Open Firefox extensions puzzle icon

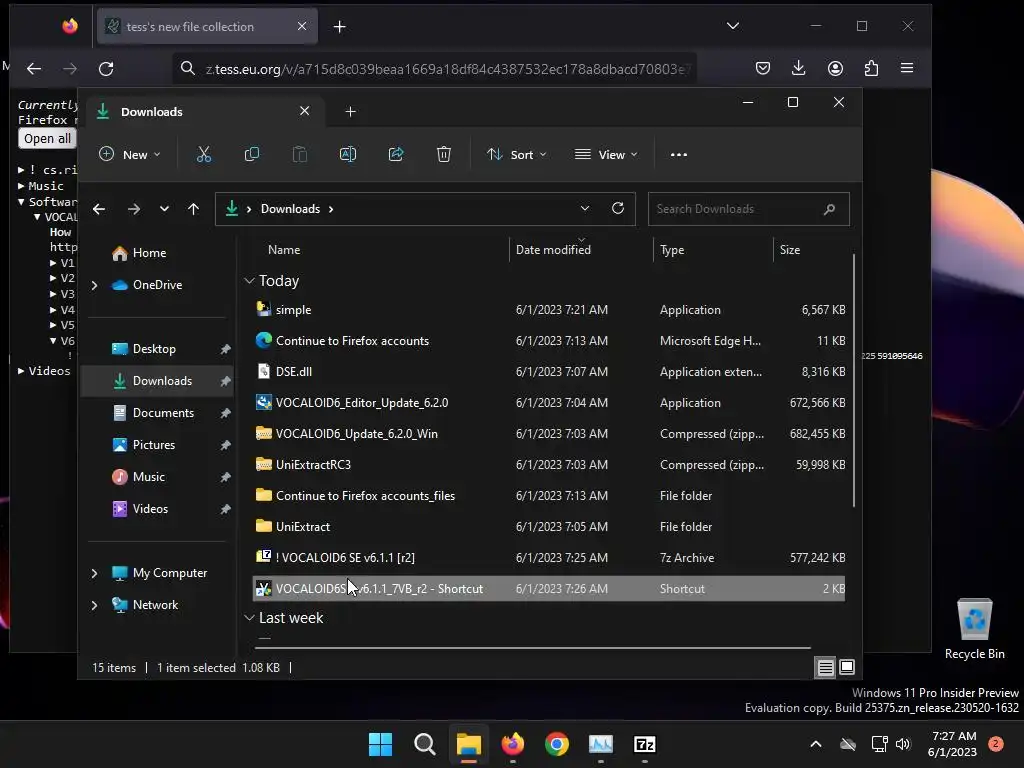(x=871, y=68)
